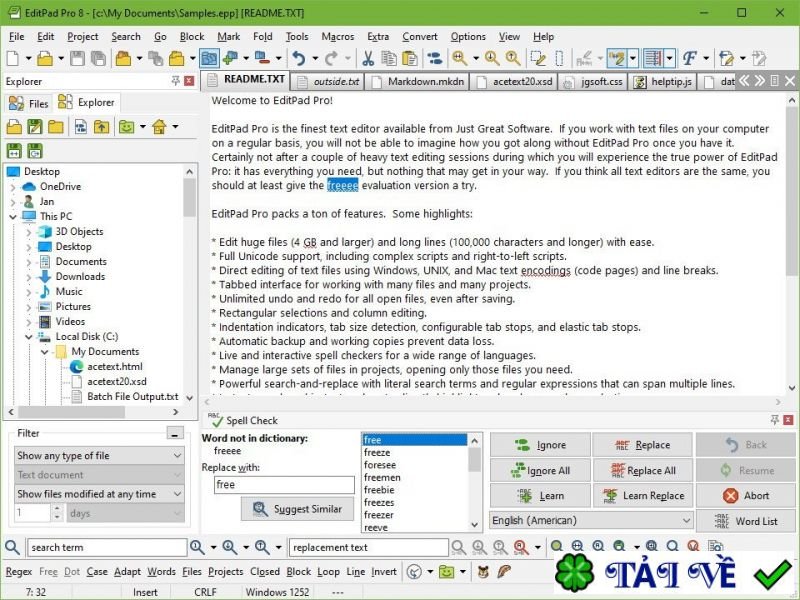Select freeze in the suggestion list

(x=377, y=453)
